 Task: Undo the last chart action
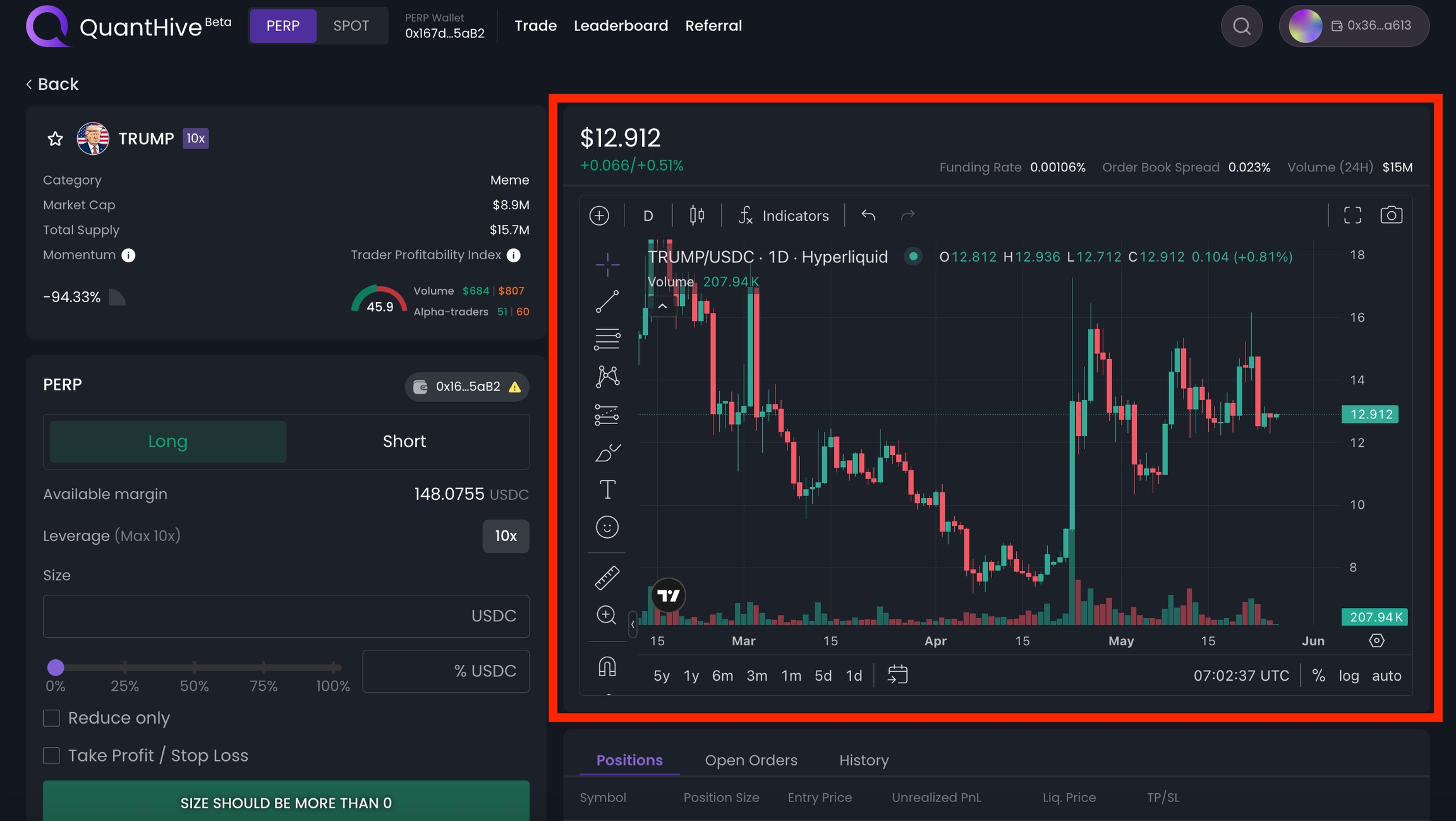tap(868, 216)
